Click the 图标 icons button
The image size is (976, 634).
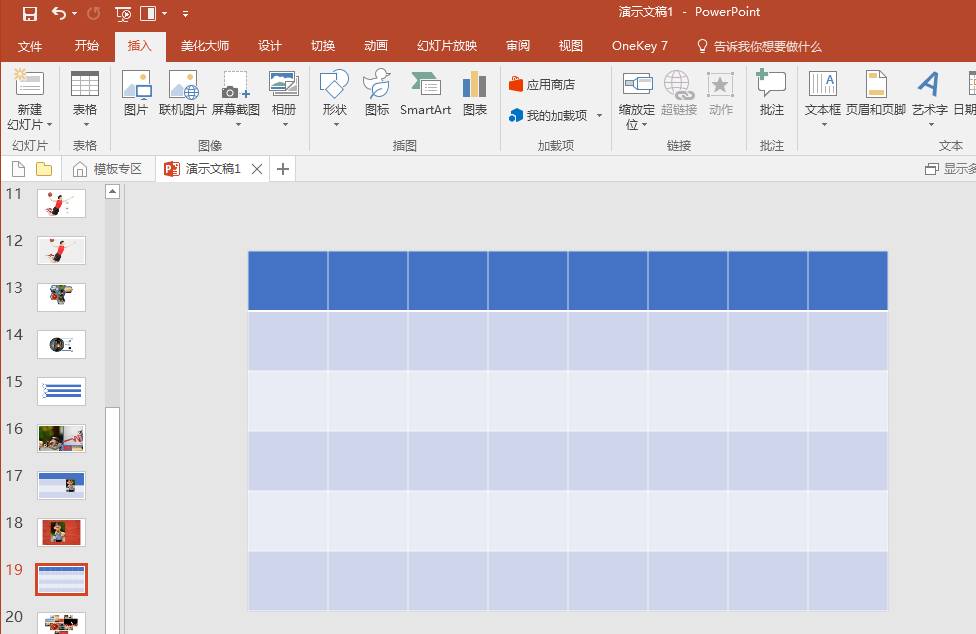click(x=377, y=93)
